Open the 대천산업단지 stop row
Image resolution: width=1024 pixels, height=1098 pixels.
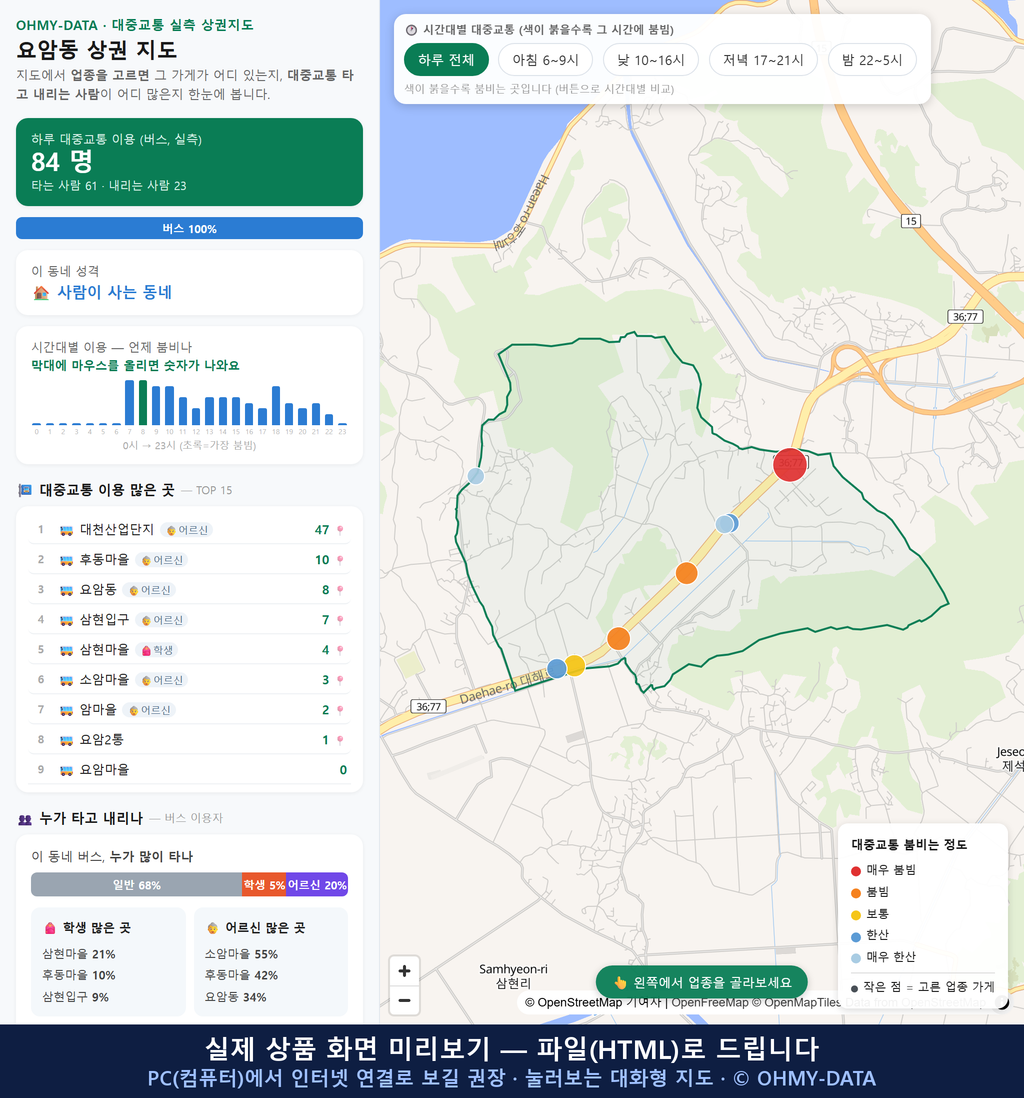[189, 530]
